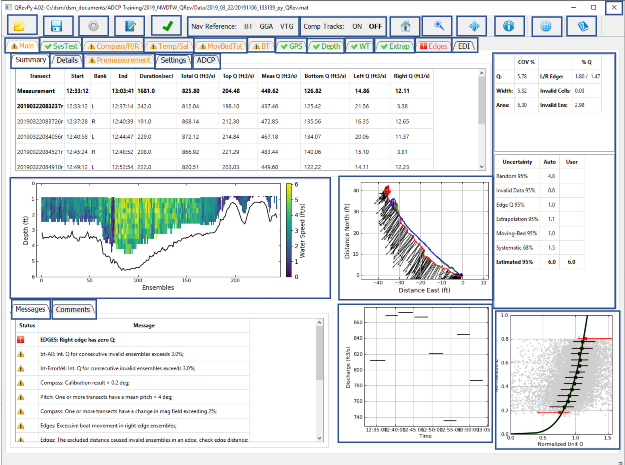Image resolution: width=625 pixels, height=465 pixels.
Task: Switch to the Main tab
Action: pyautogui.click(x=22, y=46)
